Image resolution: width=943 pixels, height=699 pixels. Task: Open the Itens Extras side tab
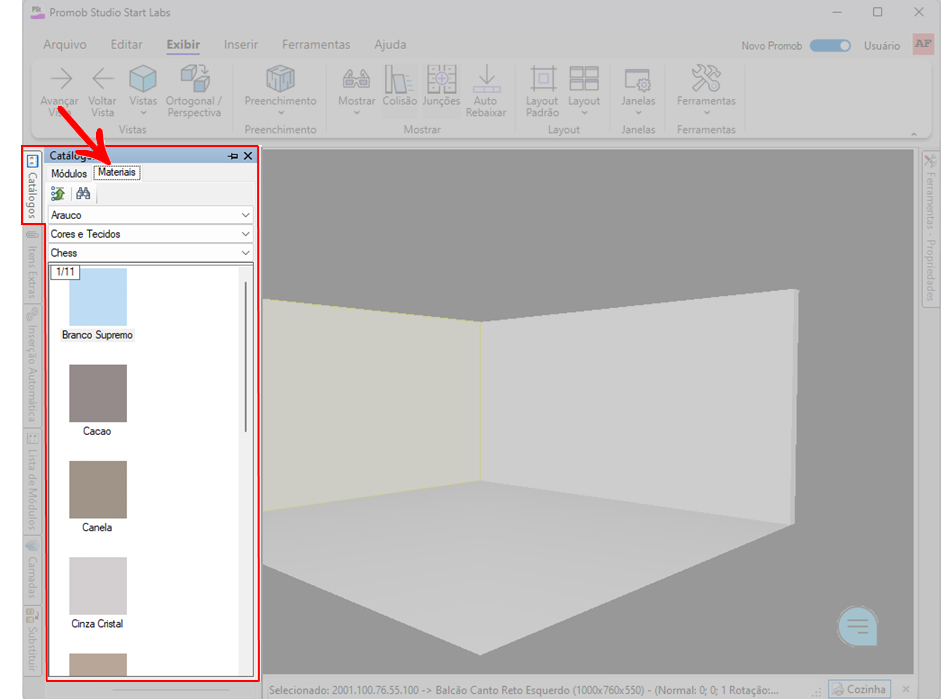tap(32, 265)
